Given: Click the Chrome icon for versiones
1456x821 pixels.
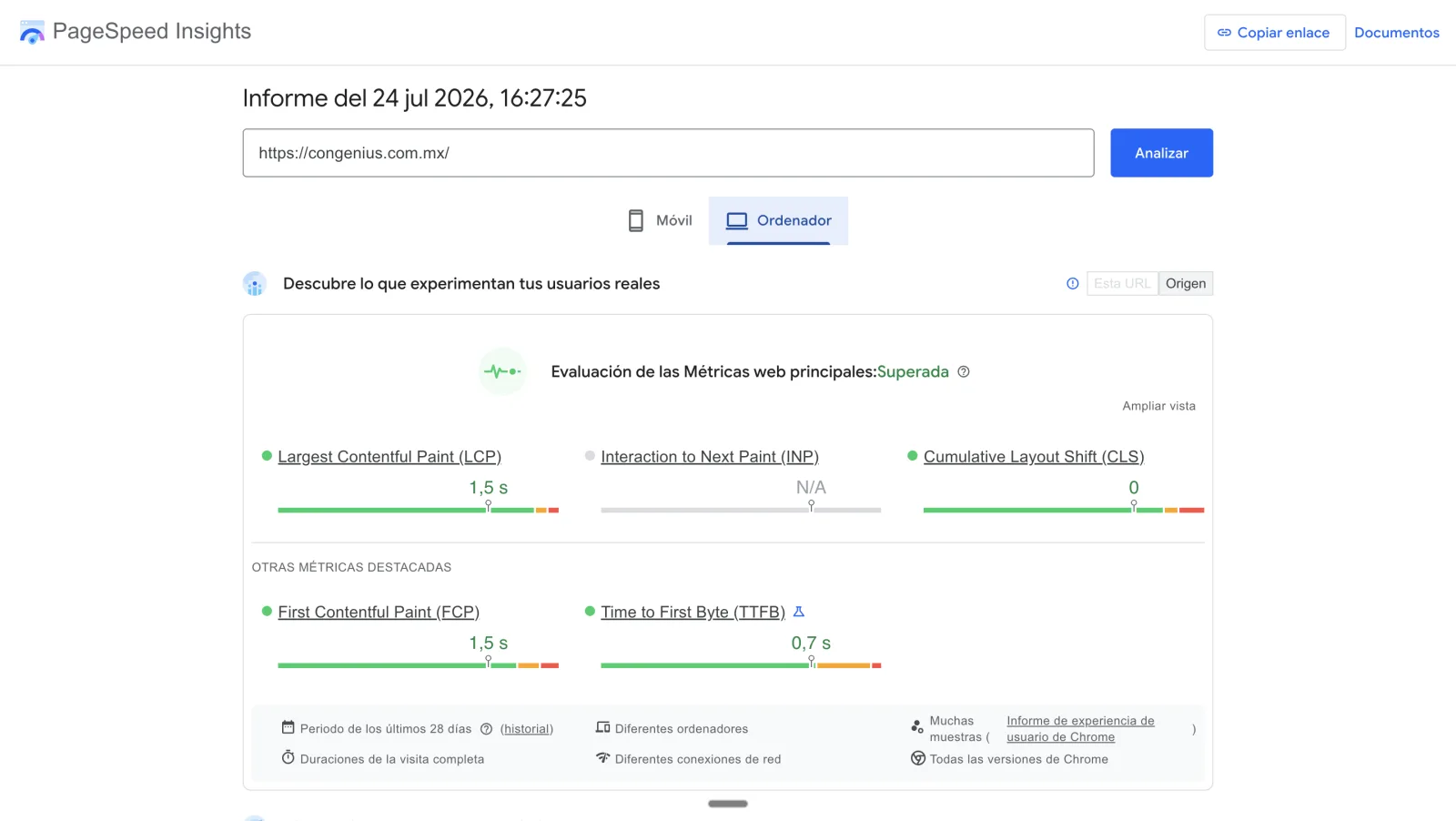Looking at the screenshot, I should pyautogui.click(x=918, y=758).
